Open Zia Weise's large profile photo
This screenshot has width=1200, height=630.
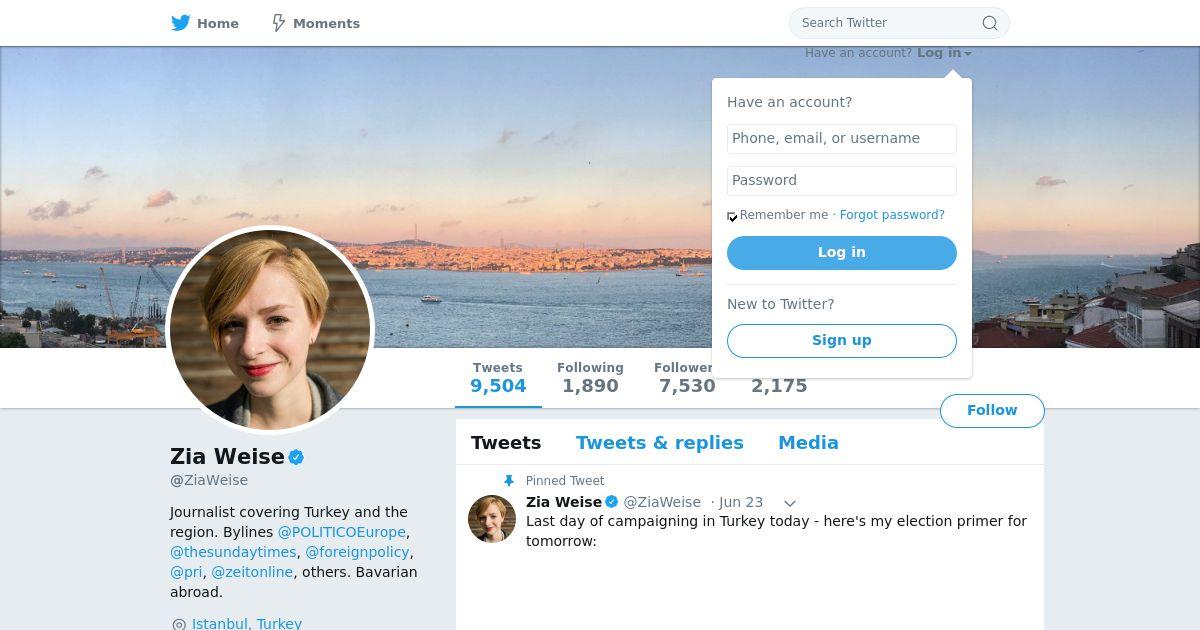pos(270,330)
